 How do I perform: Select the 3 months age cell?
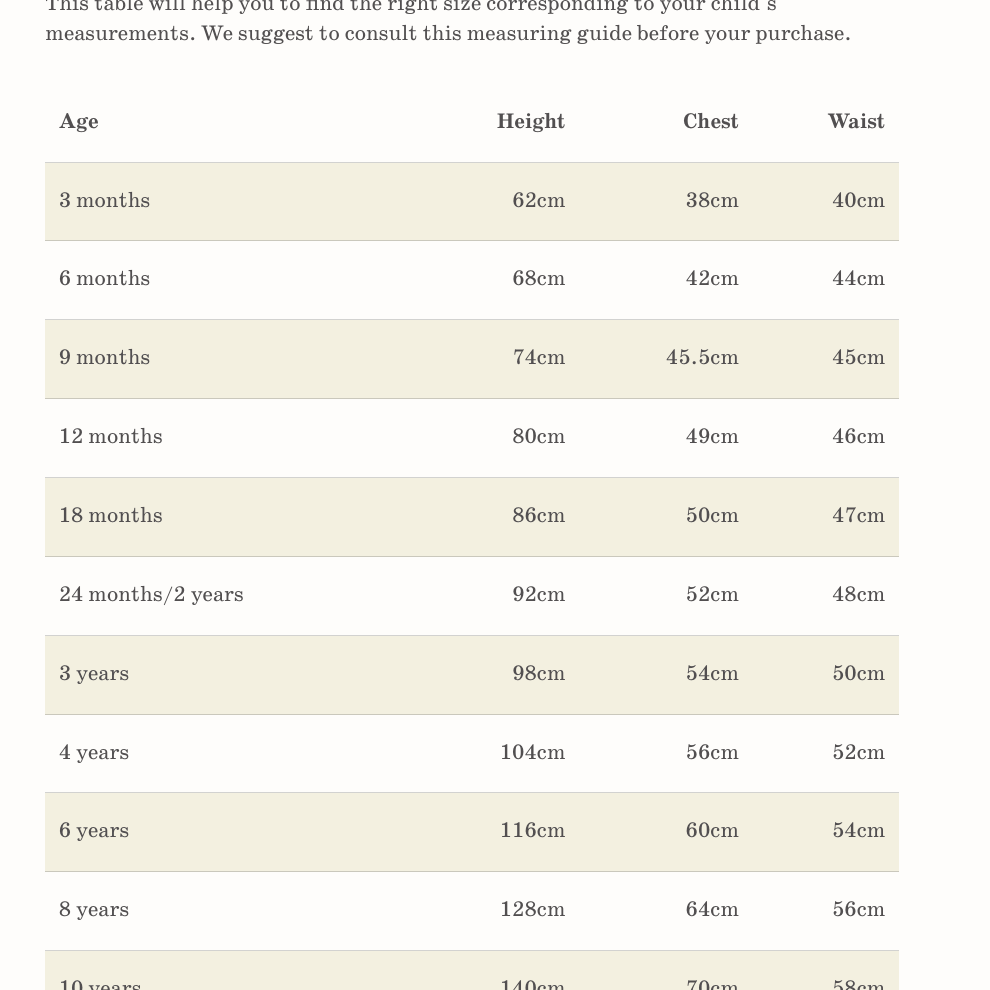[x=105, y=200]
